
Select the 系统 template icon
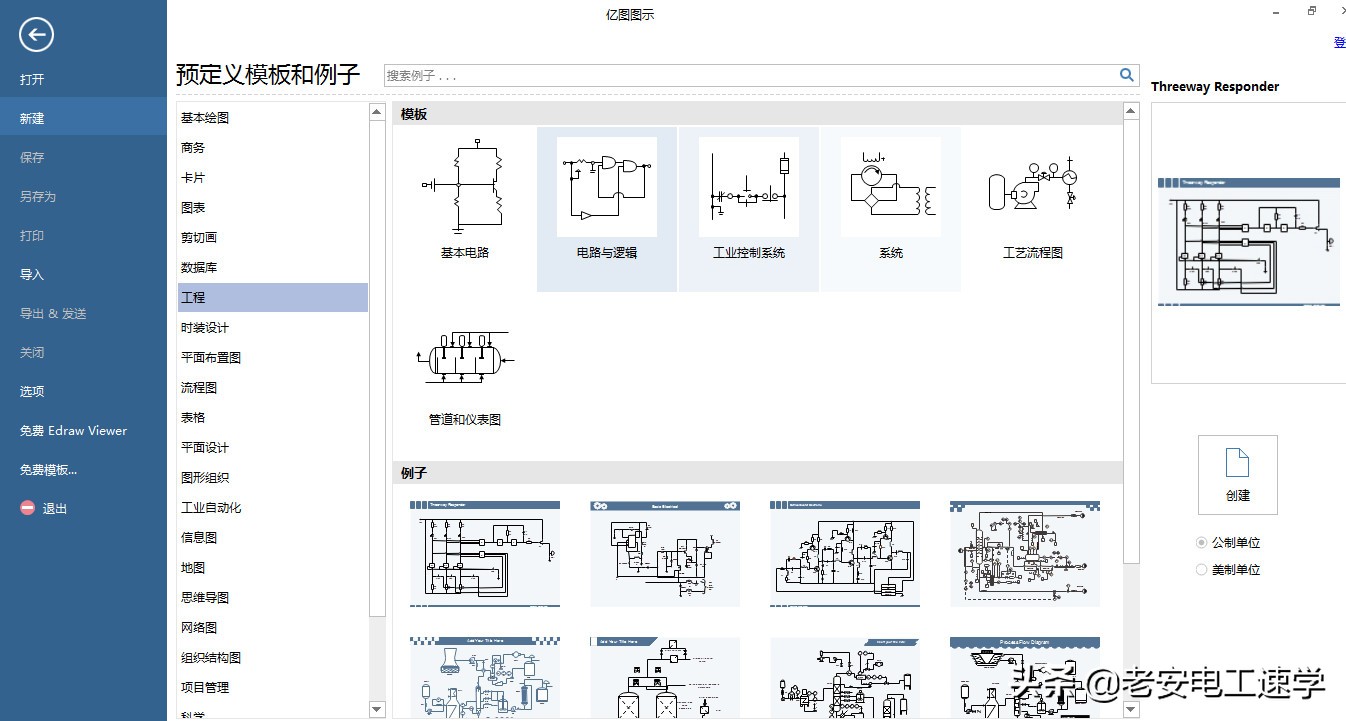[x=891, y=187]
